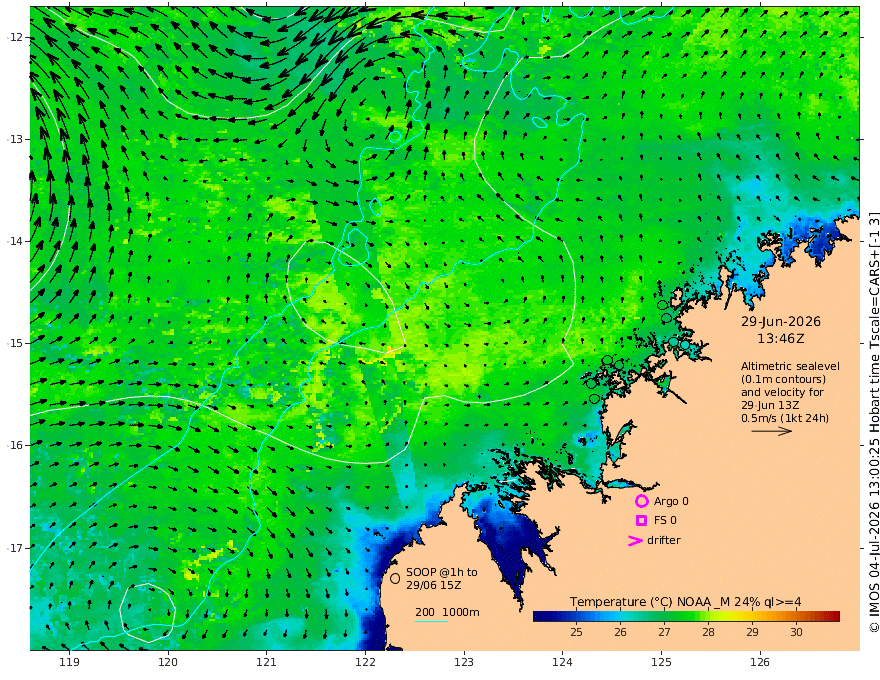The width and height of the screenshot is (880, 680).
Task: Click the longitude axis label 126
Action: (760, 662)
